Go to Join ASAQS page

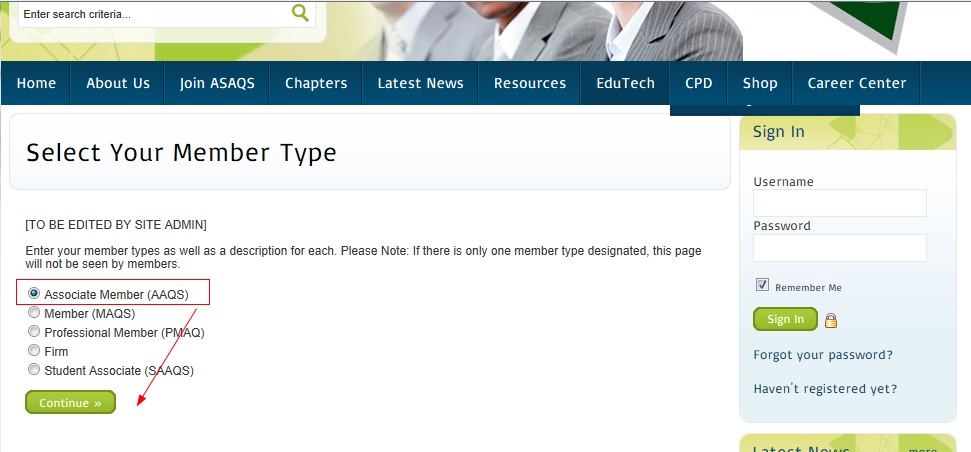pos(217,83)
